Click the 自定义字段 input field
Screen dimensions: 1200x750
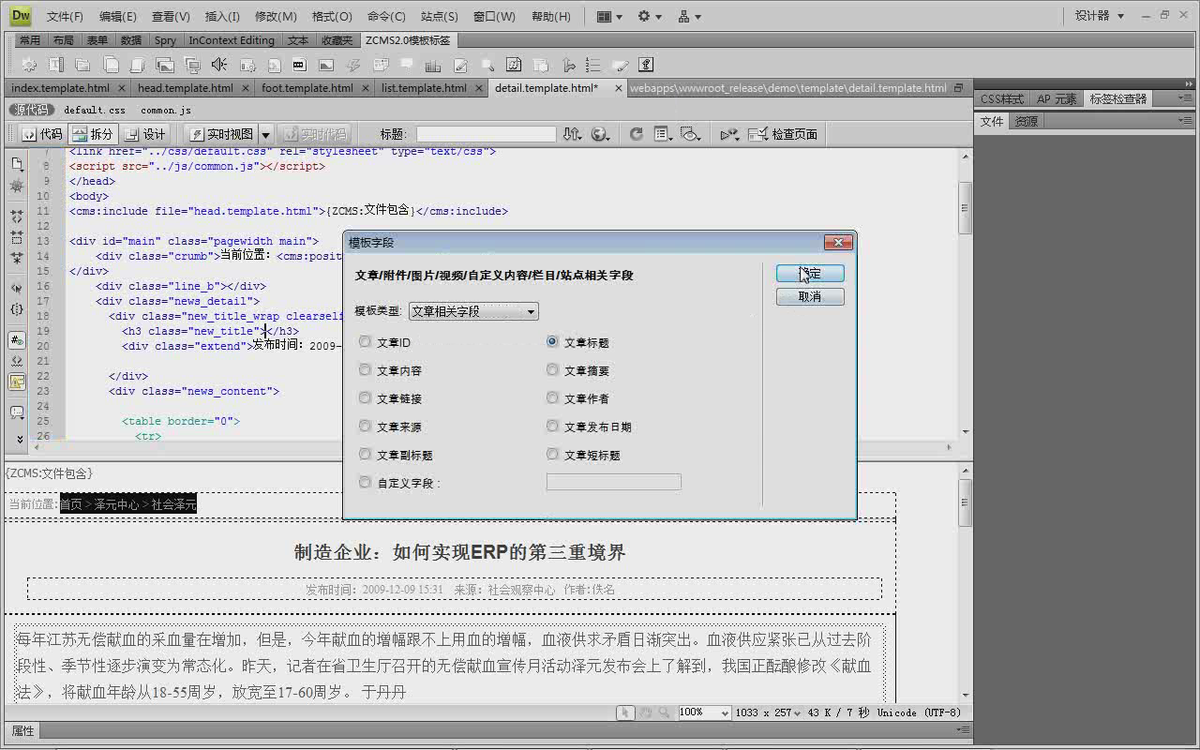pyautogui.click(x=613, y=481)
